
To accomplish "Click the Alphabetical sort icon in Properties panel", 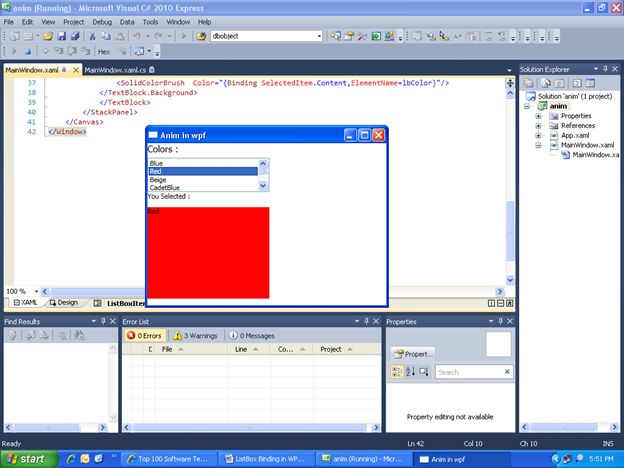I will (408, 372).
